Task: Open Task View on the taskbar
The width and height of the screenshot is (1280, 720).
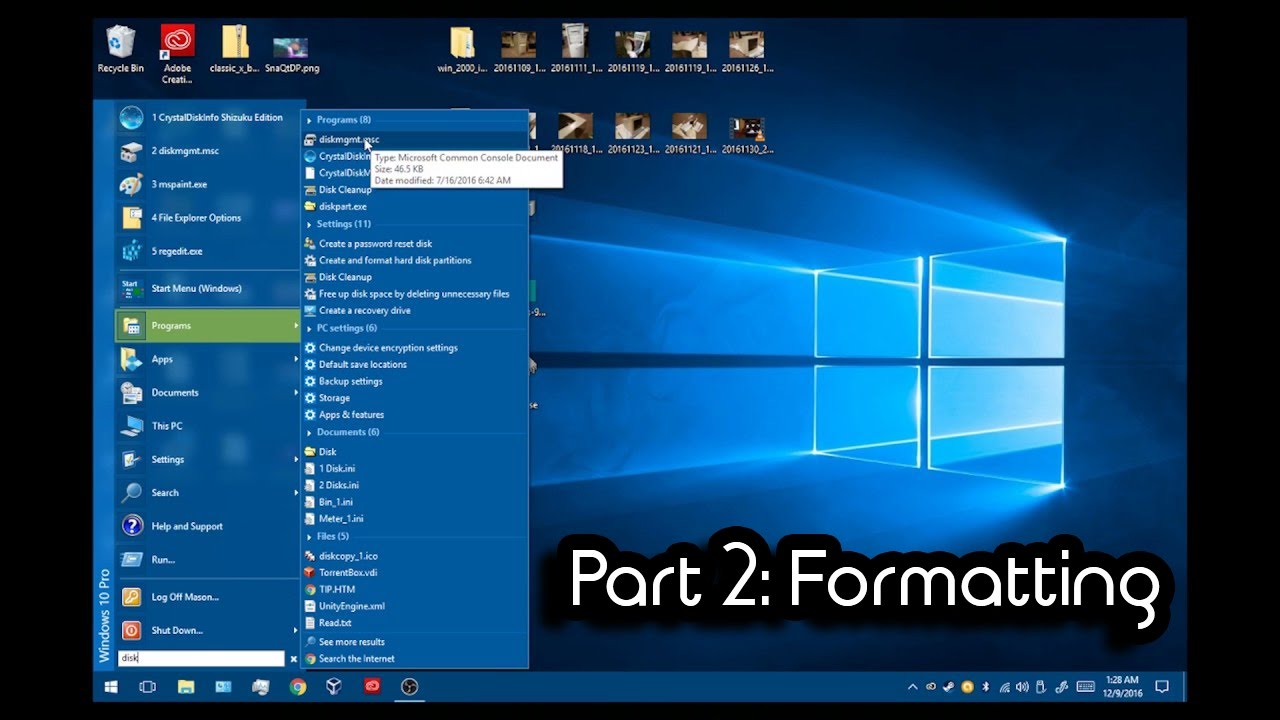Action: coord(148,687)
